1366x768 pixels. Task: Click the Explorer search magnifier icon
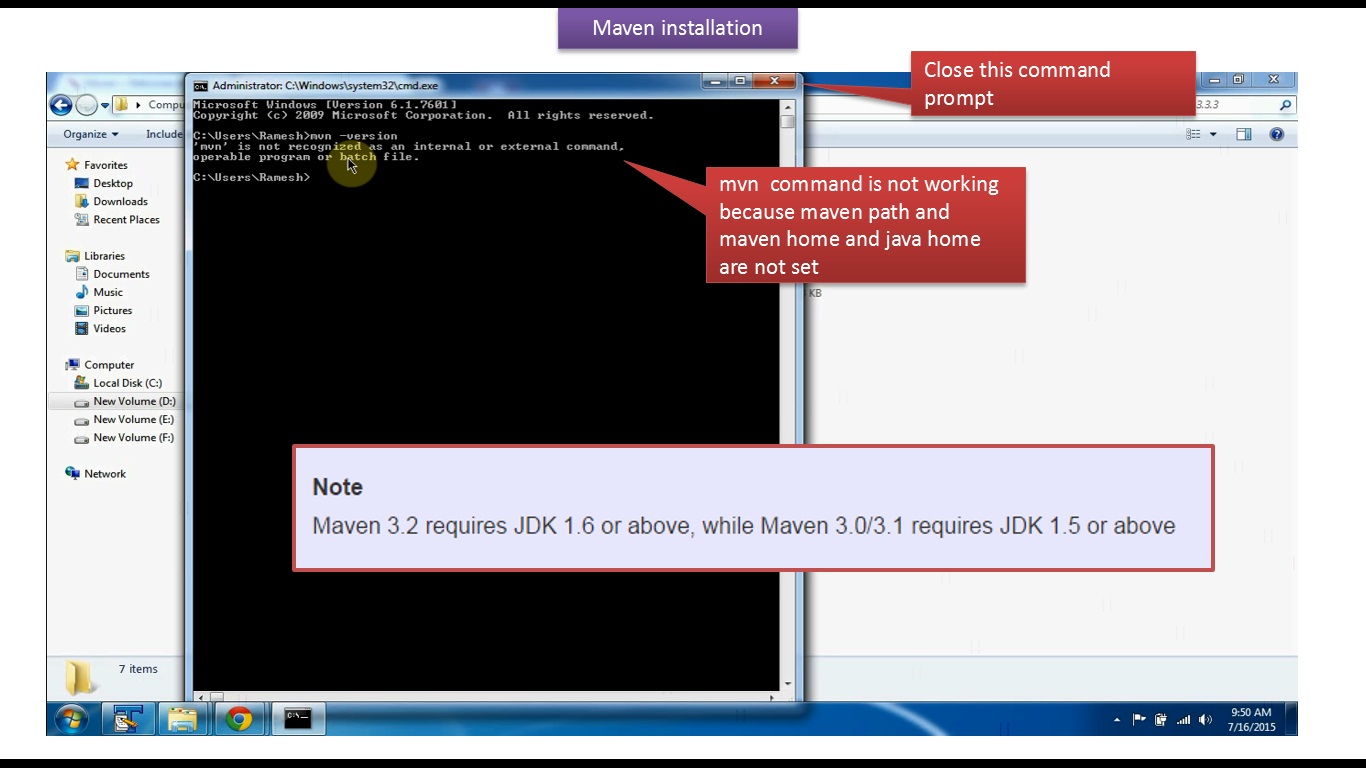(1285, 105)
